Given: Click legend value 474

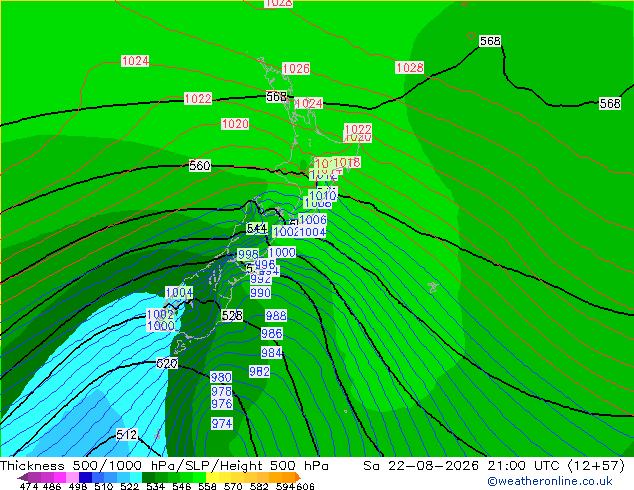Looking at the screenshot, I should [29, 486].
